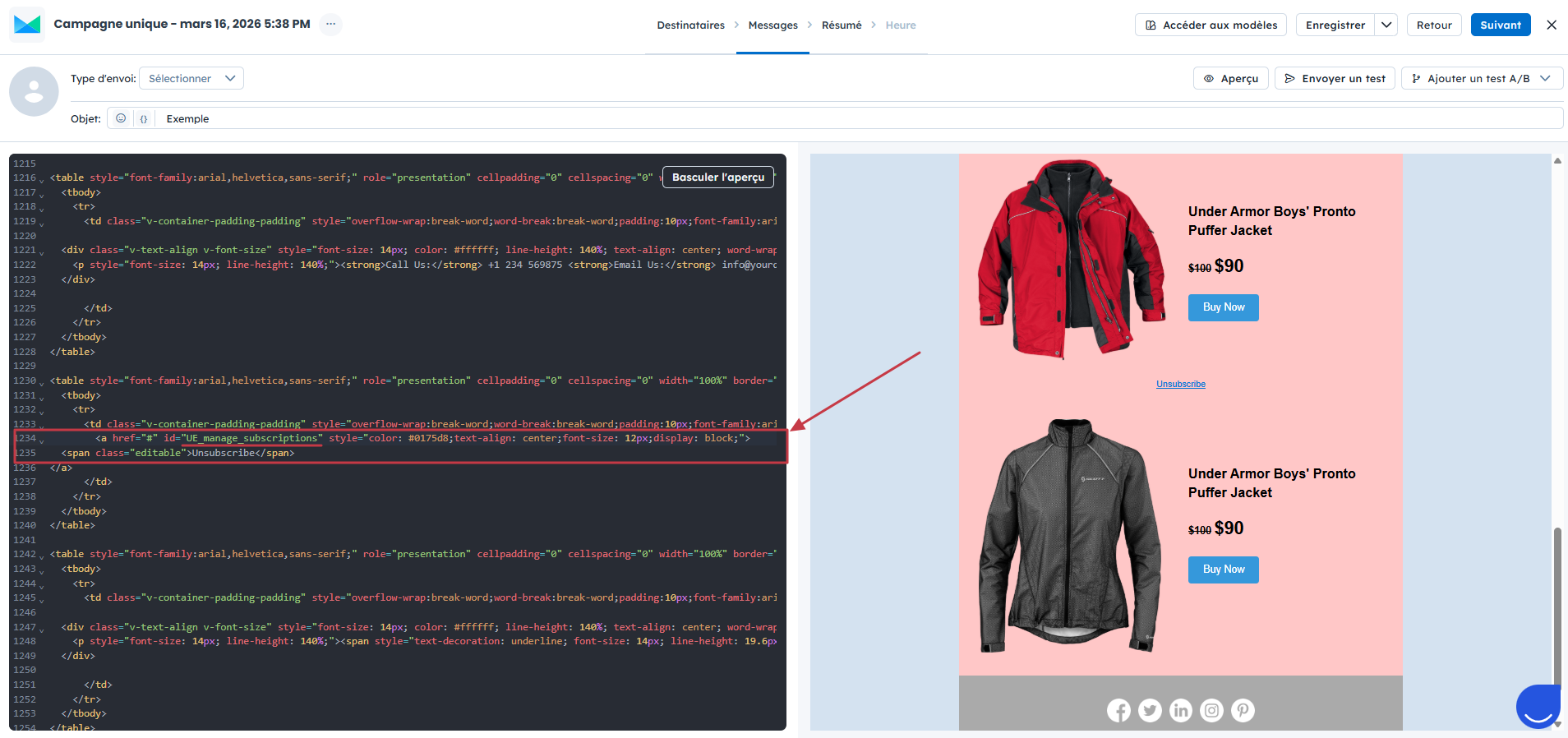Click the preview scrollbar's up arrow
1568x738 pixels.
coord(1557,161)
